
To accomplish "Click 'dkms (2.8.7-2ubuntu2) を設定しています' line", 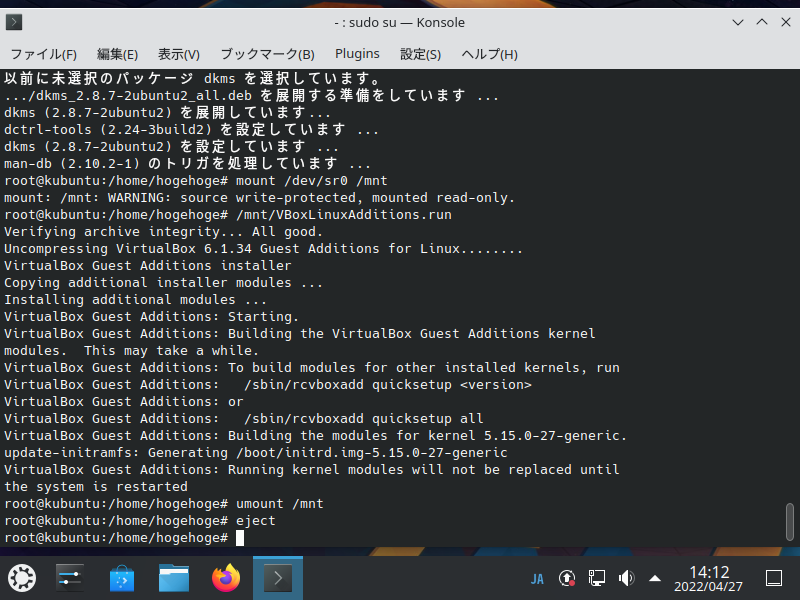I will tap(171, 147).
